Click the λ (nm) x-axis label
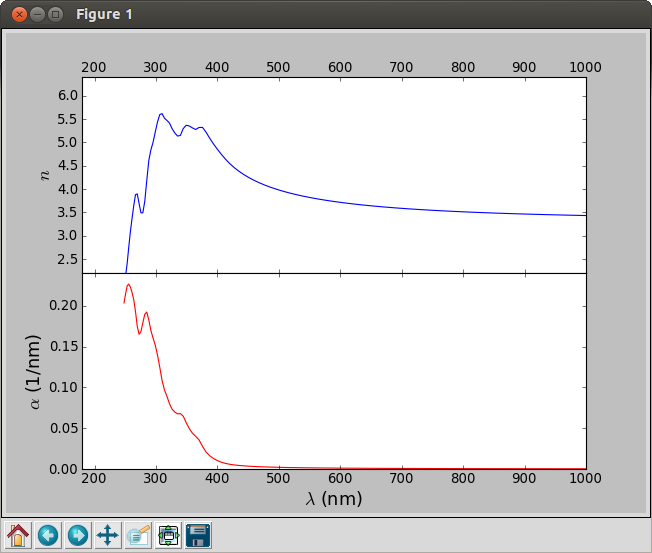 click(x=333, y=498)
